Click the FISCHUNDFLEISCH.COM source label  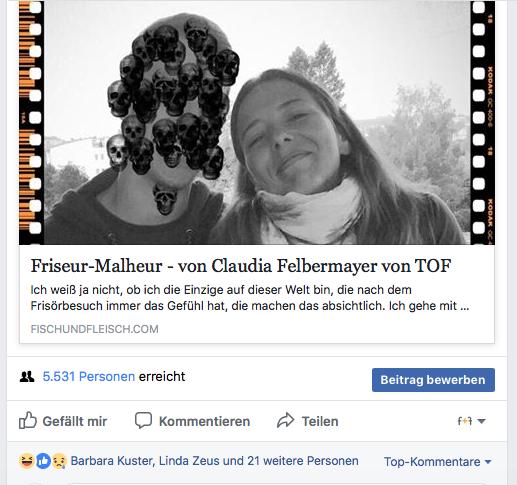94,329
